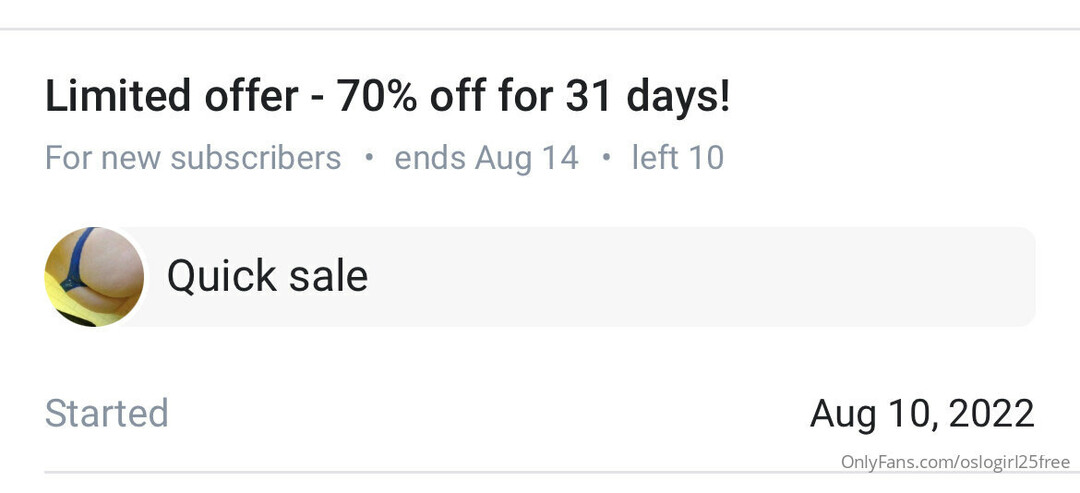Select the "Quick sale" message text
Screen dimensions: 1080x493
tap(267, 276)
